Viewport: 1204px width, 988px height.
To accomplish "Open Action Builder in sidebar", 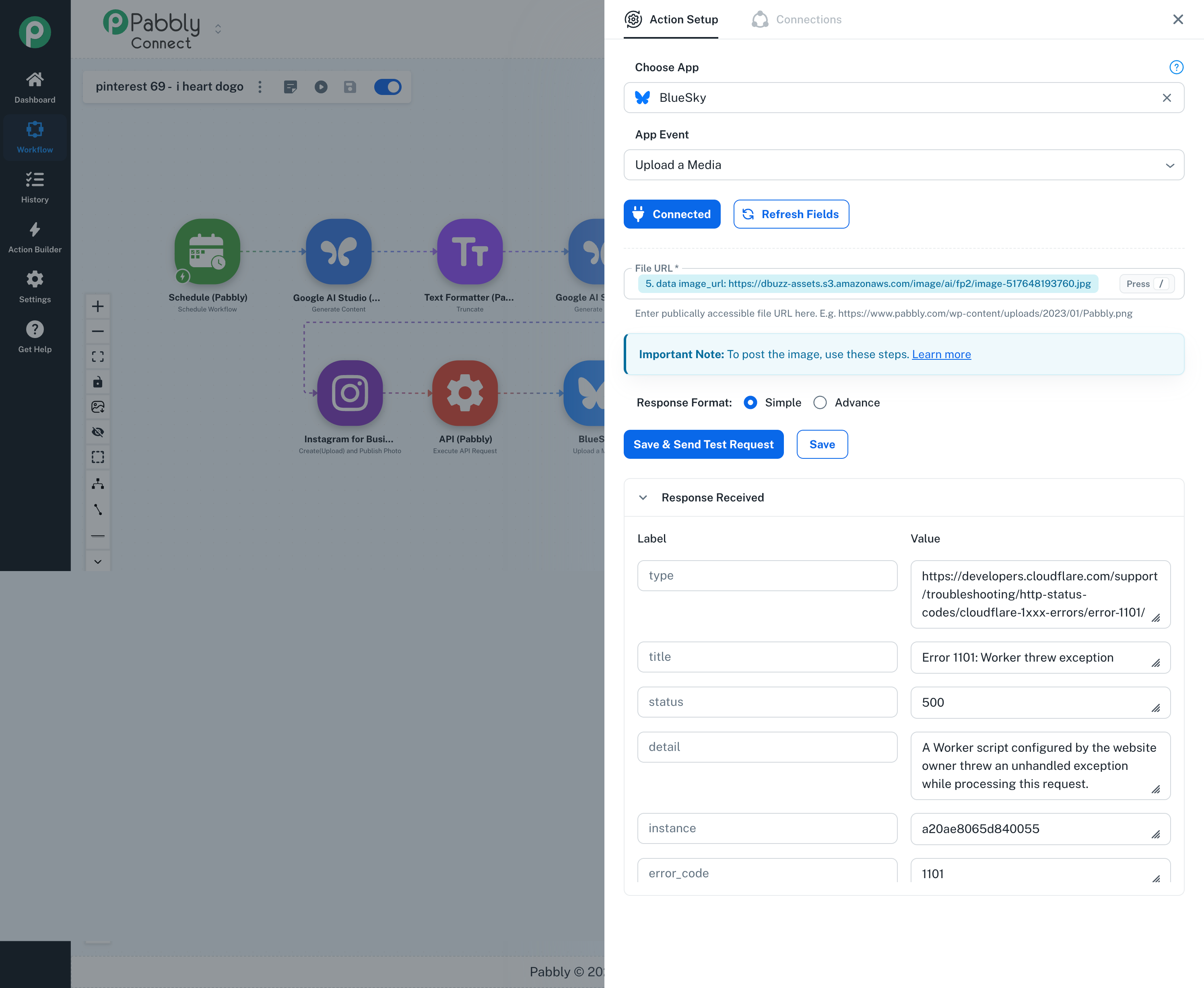I will [35, 237].
